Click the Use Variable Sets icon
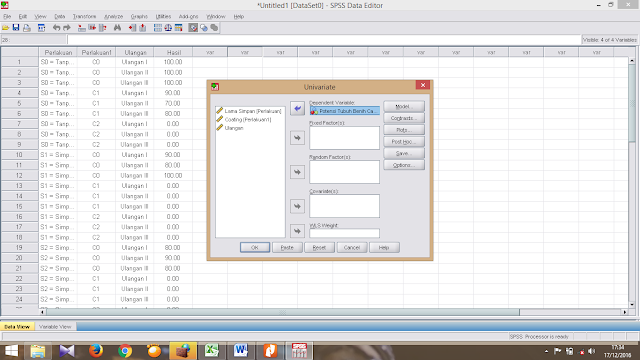 tap(204, 28)
